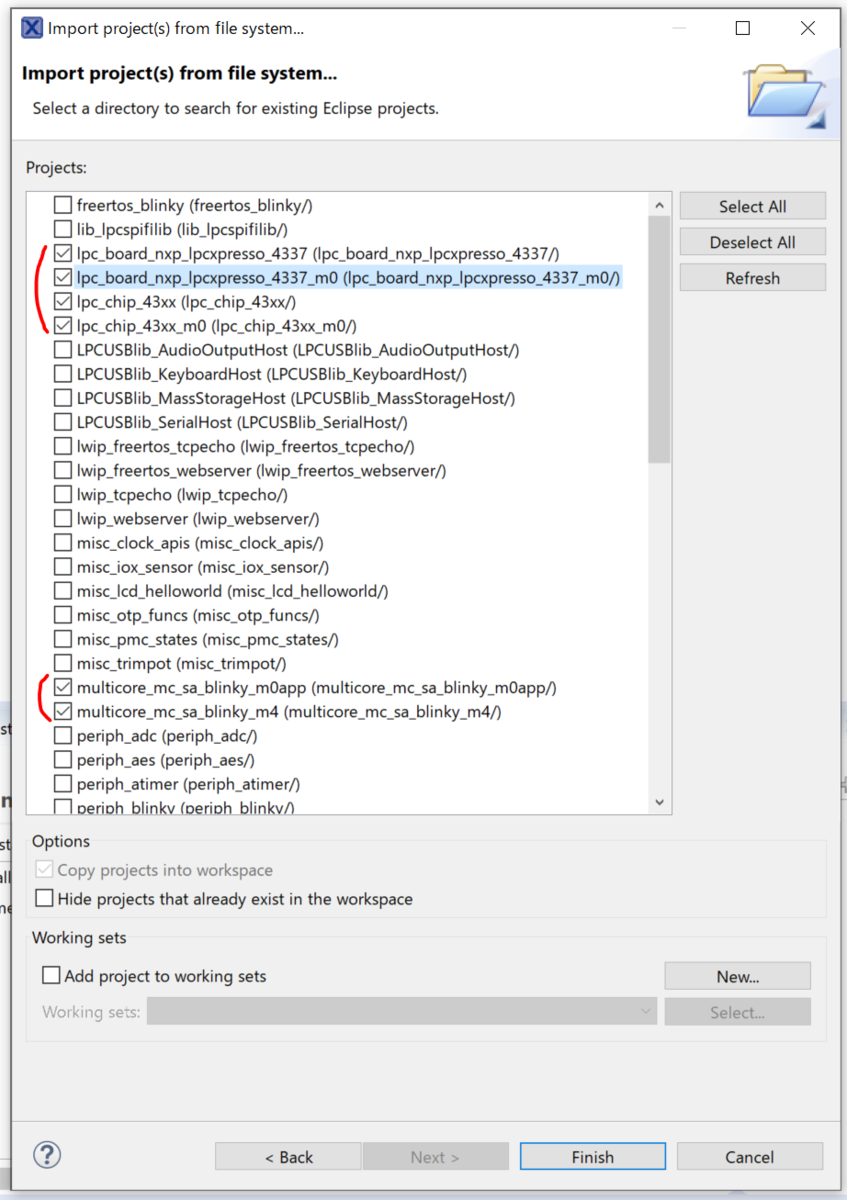Check the lib_lpcspifilib project checkbox
The width and height of the screenshot is (847, 1200).
(63, 229)
